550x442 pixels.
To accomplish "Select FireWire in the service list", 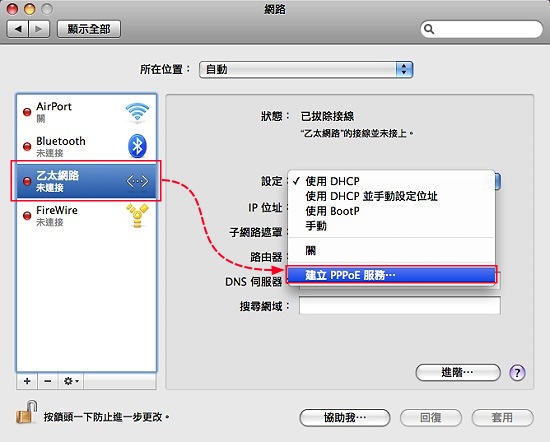I will (x=86, y=216).
